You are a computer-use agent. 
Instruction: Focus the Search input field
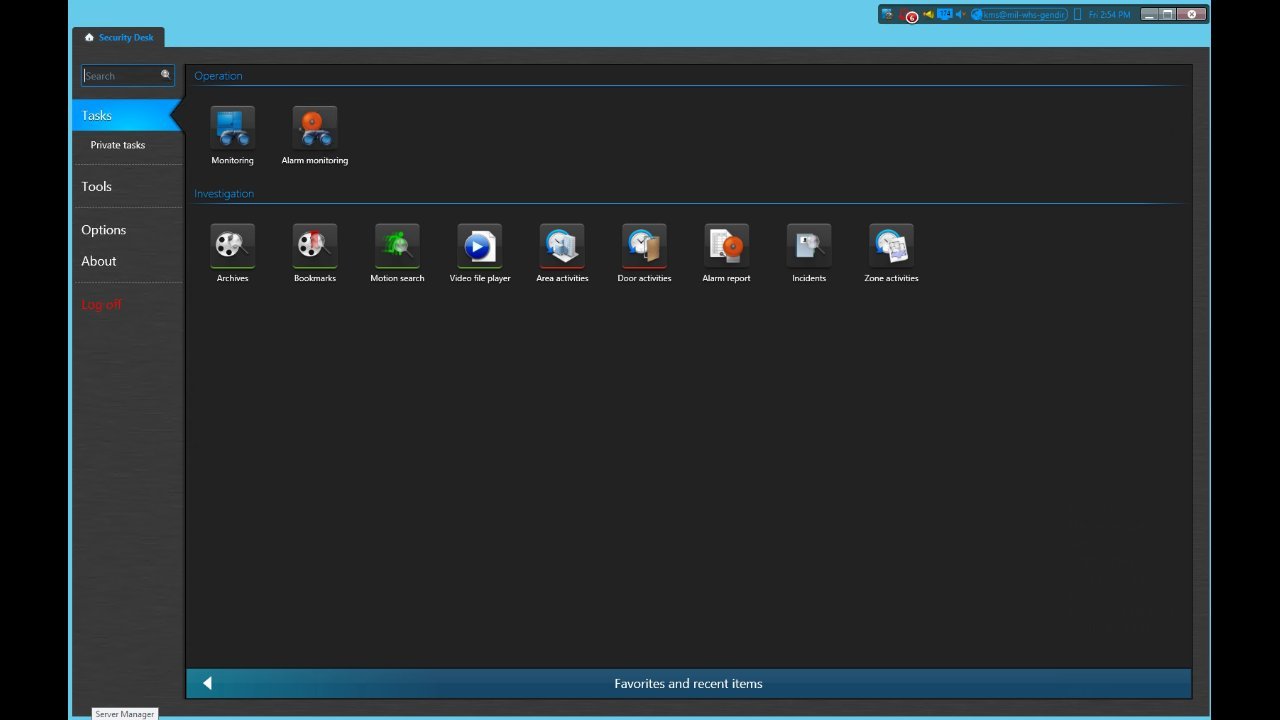click(x=121, y=76)
